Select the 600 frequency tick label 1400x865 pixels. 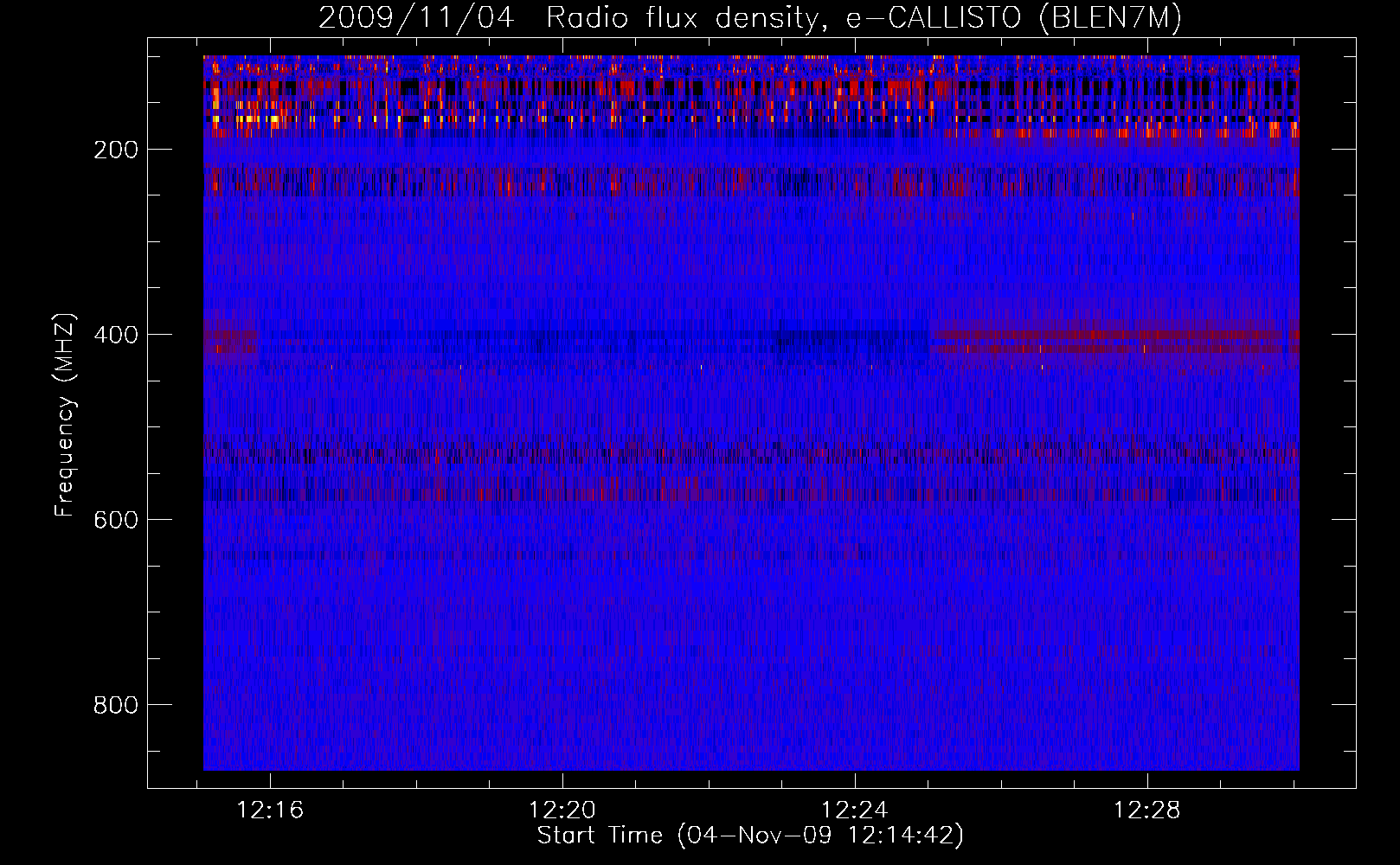(x=116, y=520)
